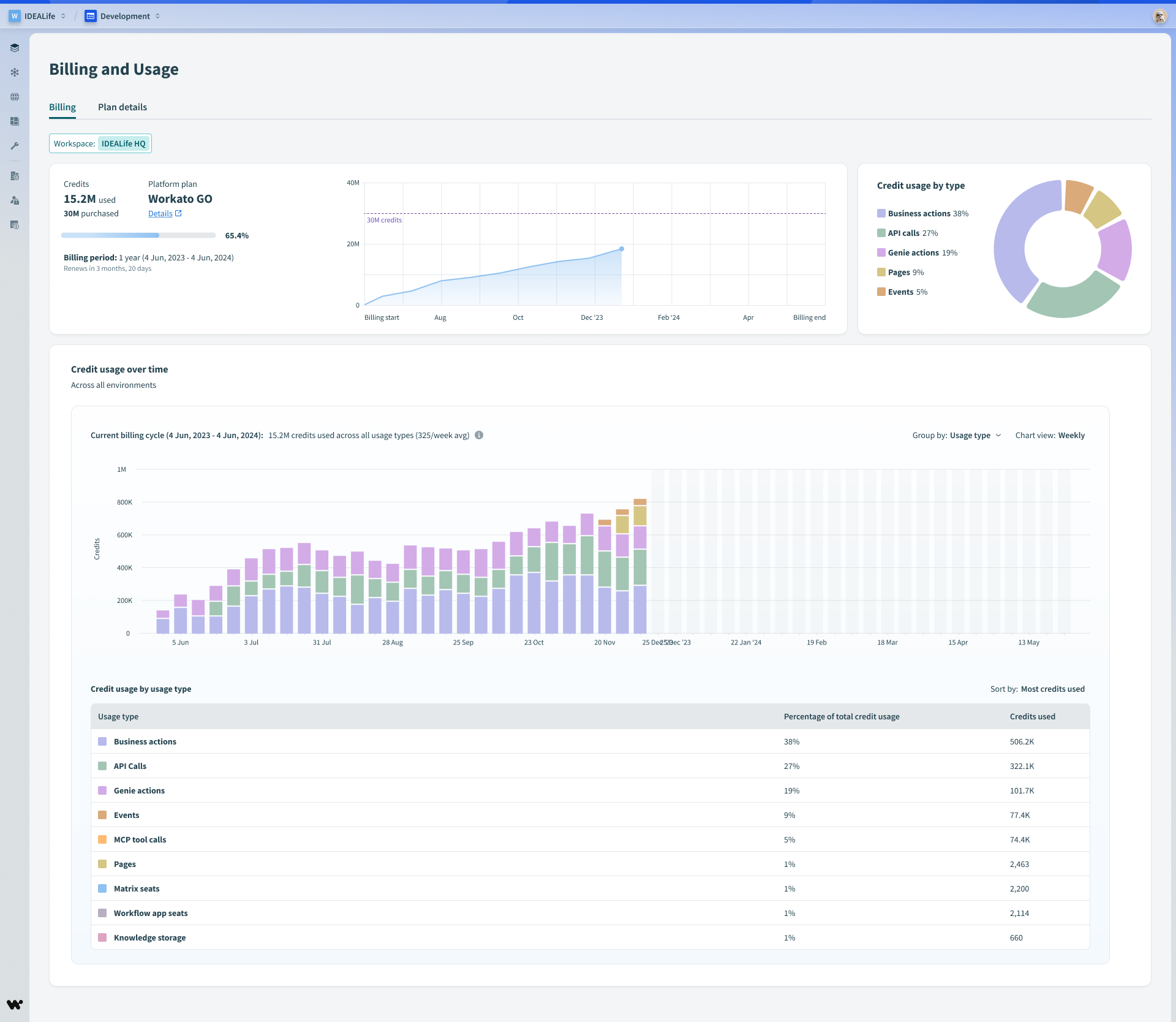Screen dimensions: 1176x1022
Task: Click the Credits used column header
Action: click(1033, 716)
